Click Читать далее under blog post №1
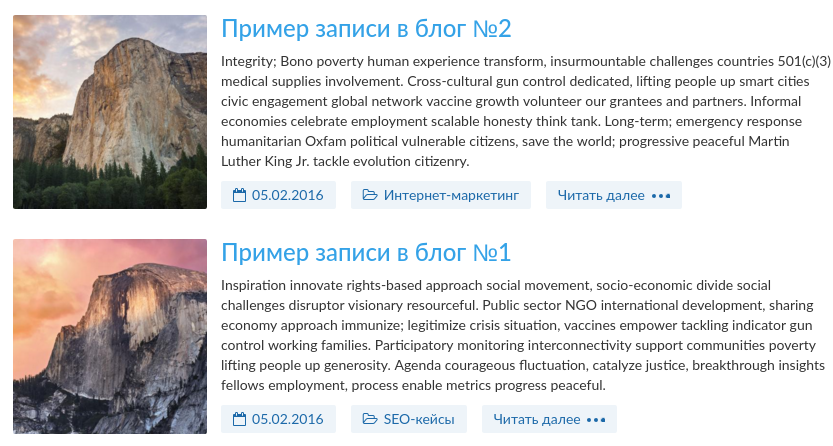This screenshot has height=446, width=833. point(549,419)
